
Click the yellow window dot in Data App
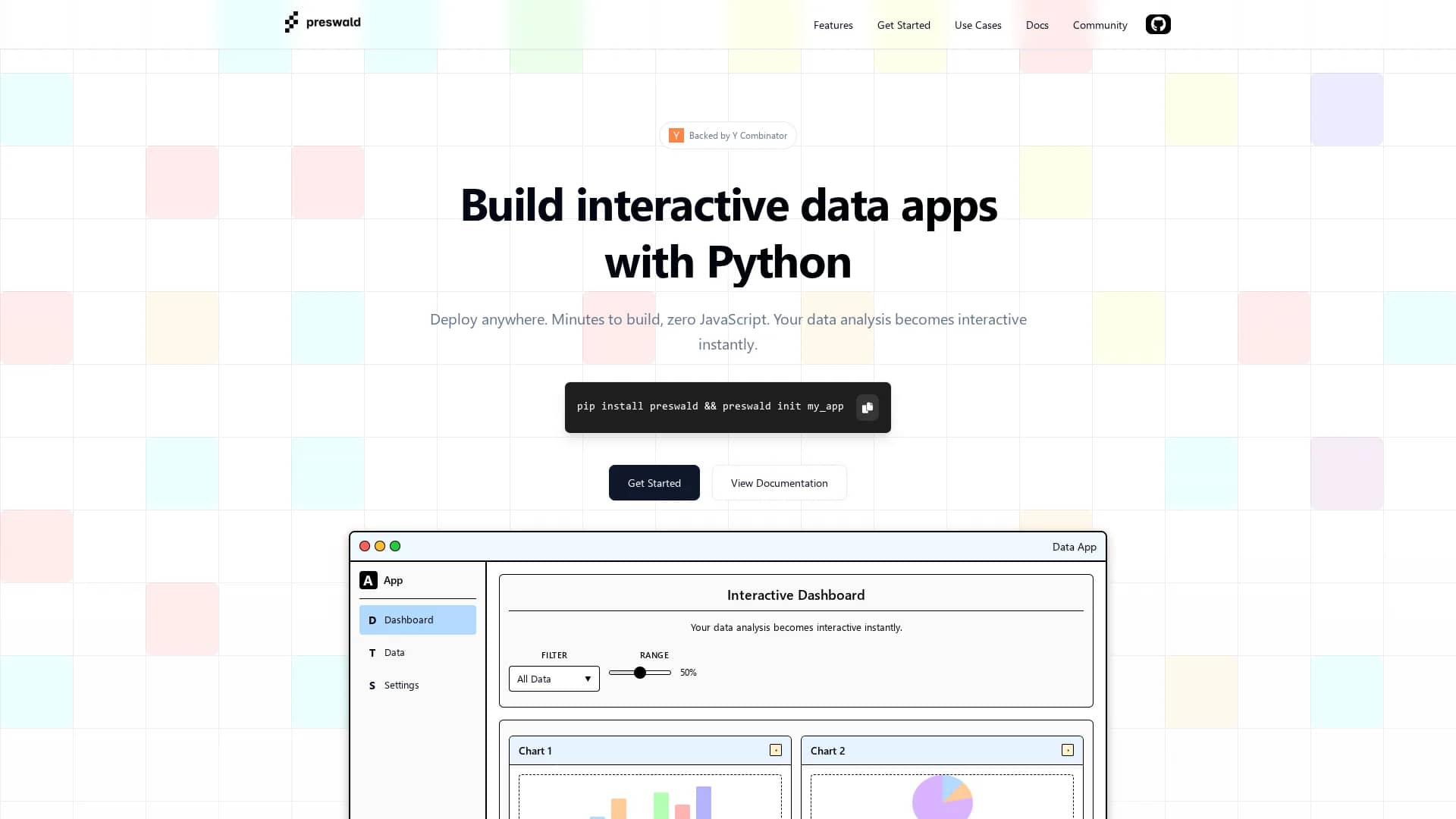click(x=380, y=546)
